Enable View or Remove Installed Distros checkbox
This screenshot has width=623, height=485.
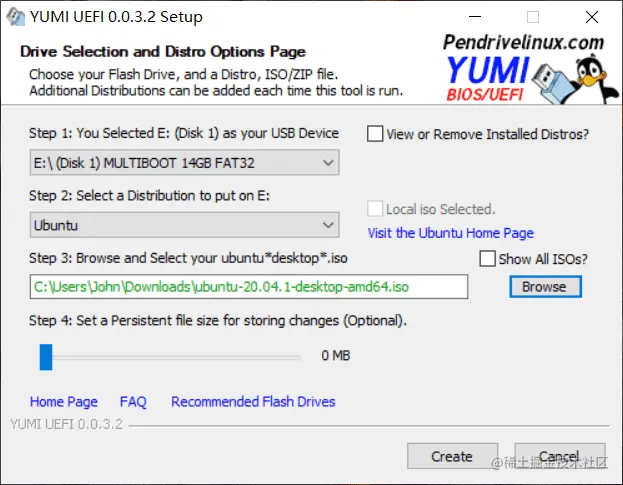(x=375, y=134)
